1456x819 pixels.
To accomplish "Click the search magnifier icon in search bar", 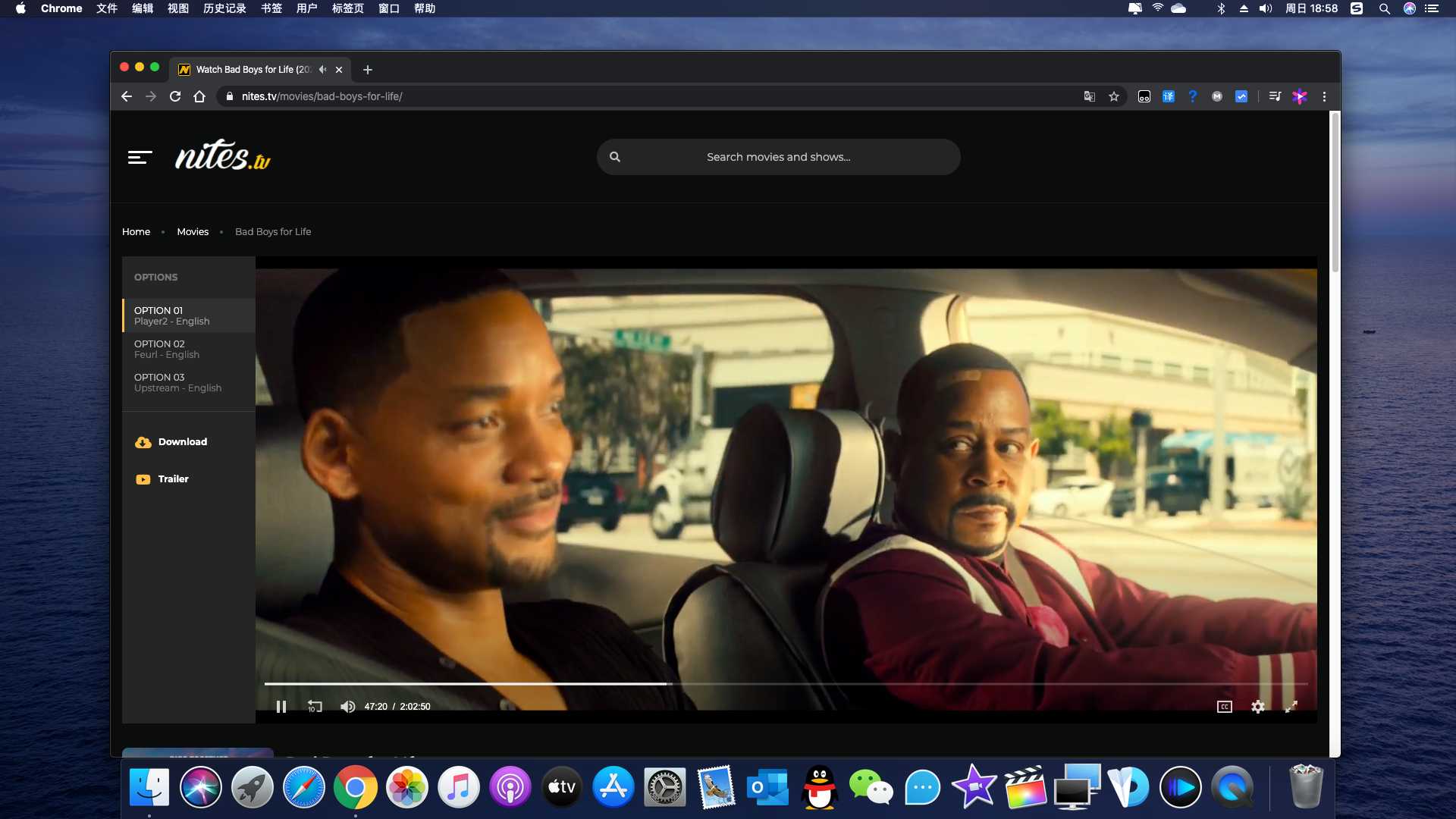I will click(615, 157).
